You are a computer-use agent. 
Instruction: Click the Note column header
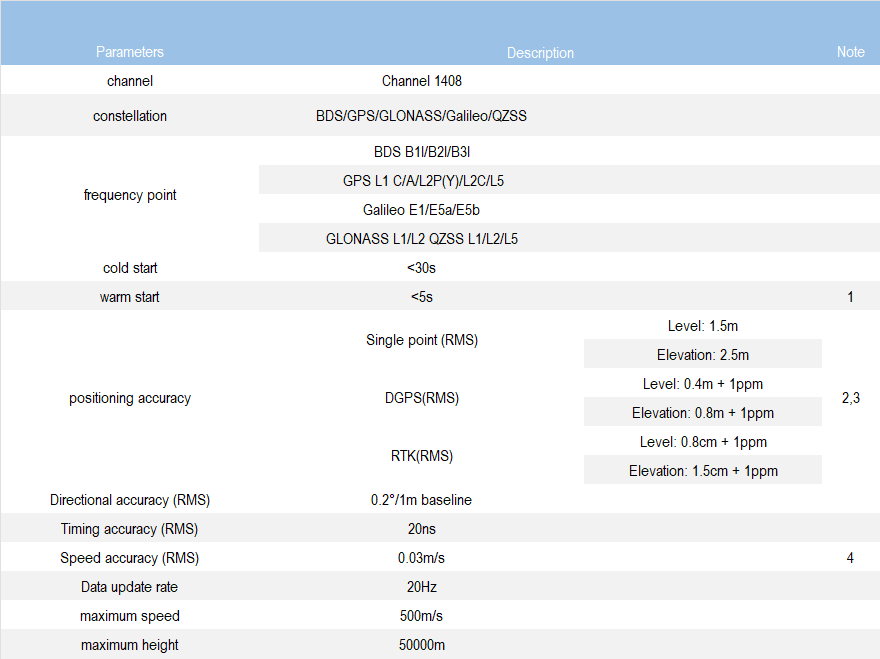click(x=850, y=52)
